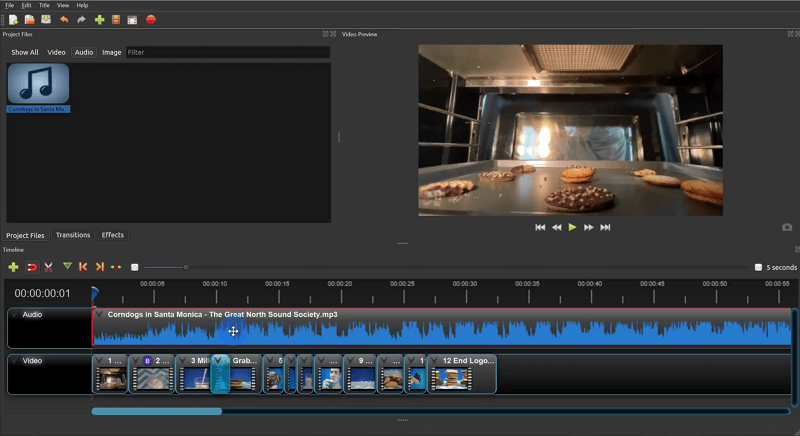Zoom in the timeline beside 5 seconds

click(x=758, y=267)
